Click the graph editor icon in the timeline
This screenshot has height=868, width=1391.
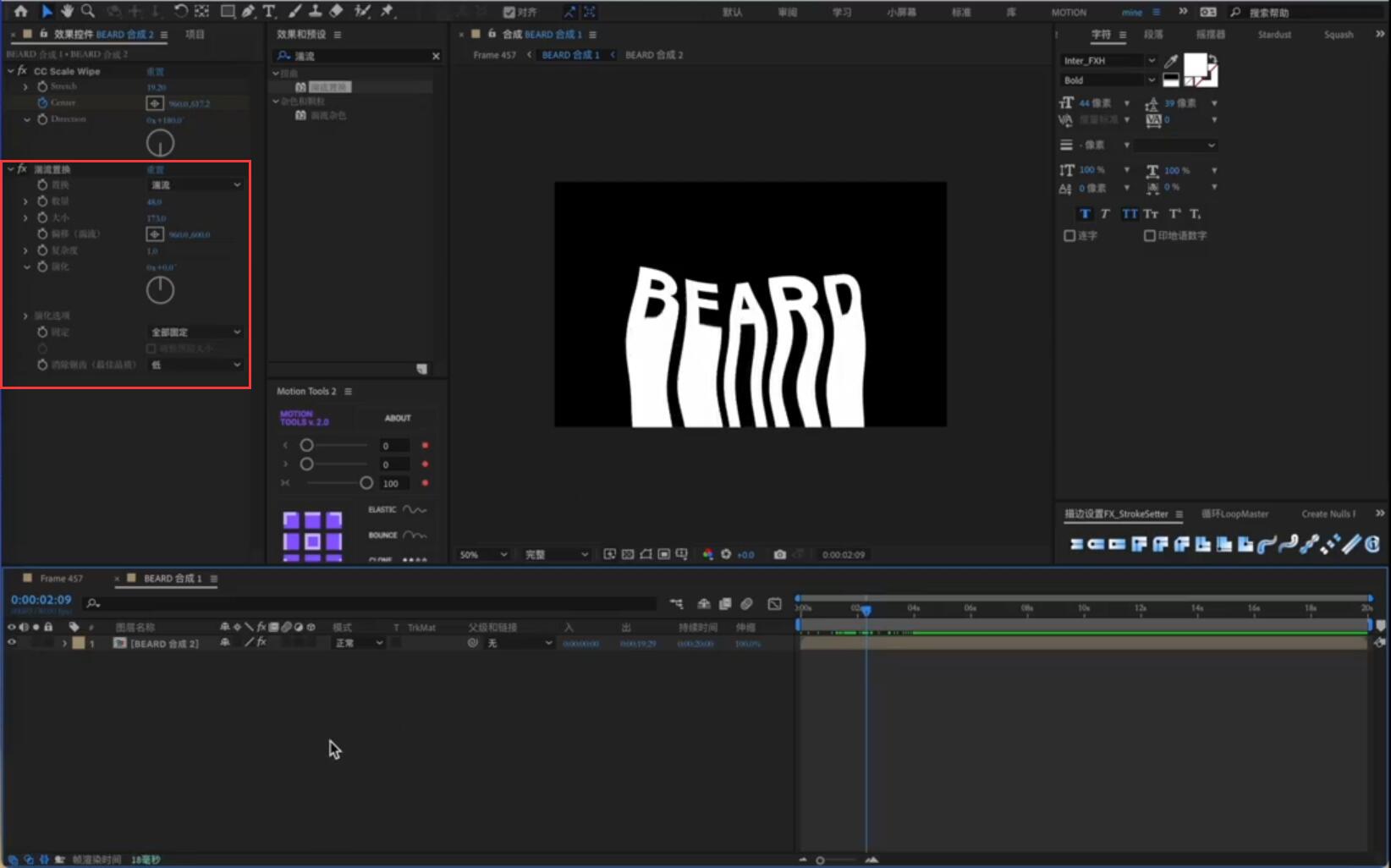pos(774,604)
